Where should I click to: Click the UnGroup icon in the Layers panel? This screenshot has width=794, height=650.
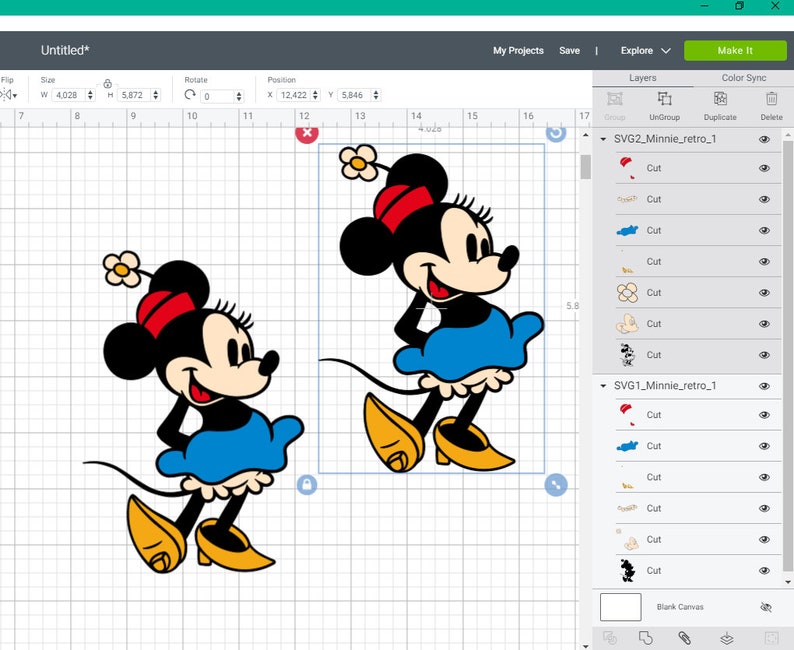pos(664,99)
